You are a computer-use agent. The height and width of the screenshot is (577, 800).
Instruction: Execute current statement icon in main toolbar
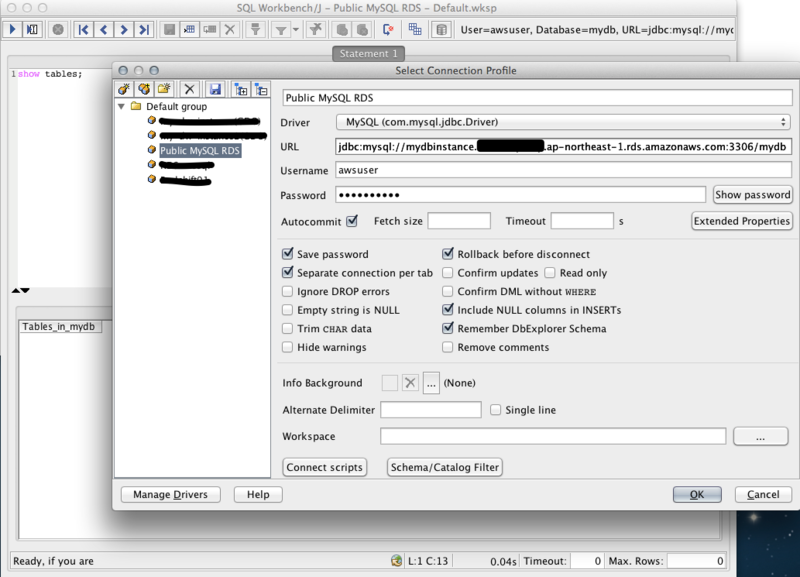pos(32,30)
